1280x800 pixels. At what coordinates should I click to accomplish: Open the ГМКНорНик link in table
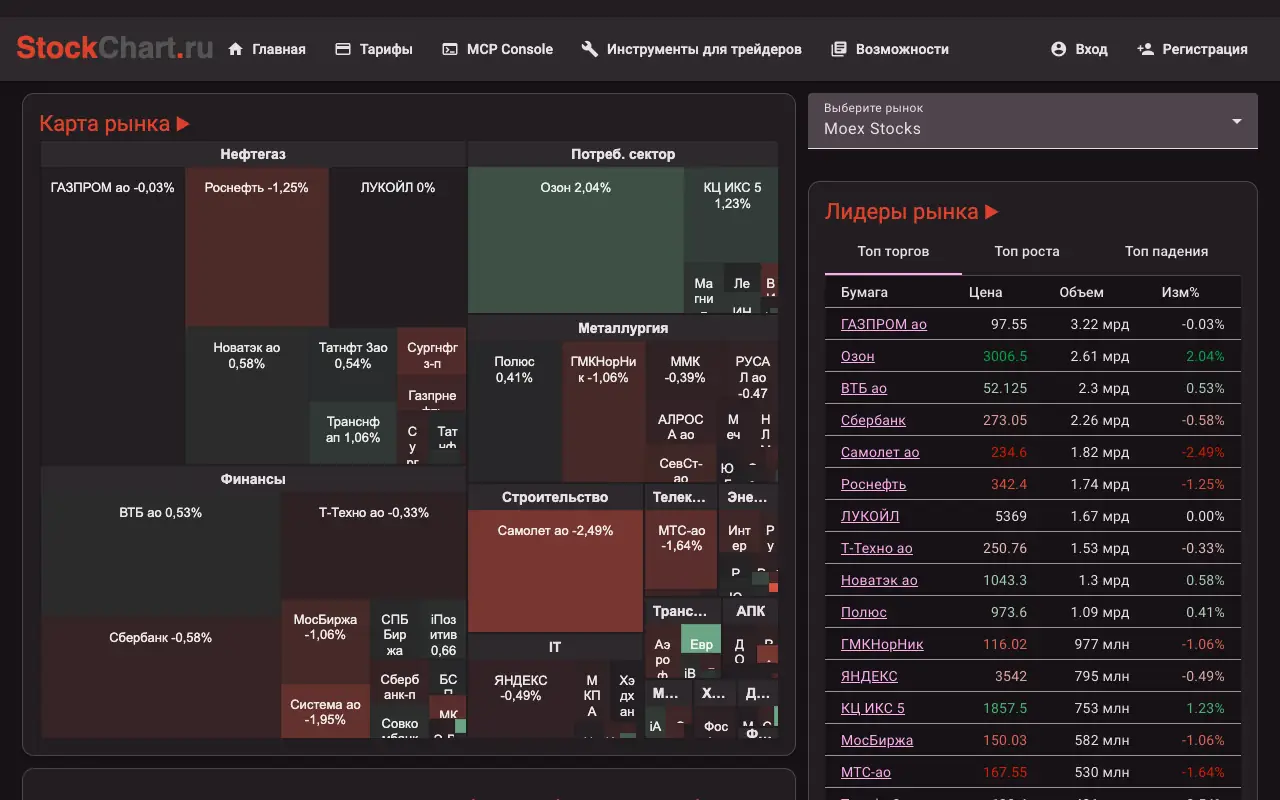tap(882, 644)
